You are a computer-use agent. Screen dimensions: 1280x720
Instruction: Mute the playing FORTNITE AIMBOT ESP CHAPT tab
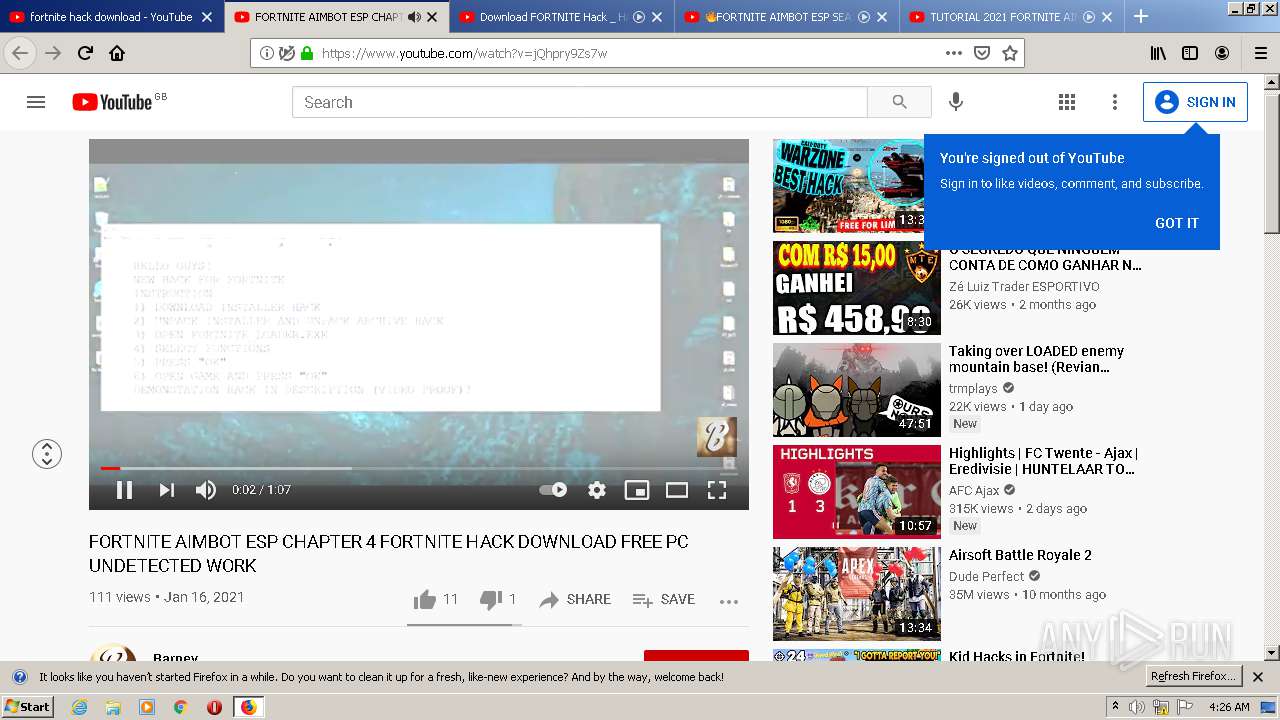(414, 17)
